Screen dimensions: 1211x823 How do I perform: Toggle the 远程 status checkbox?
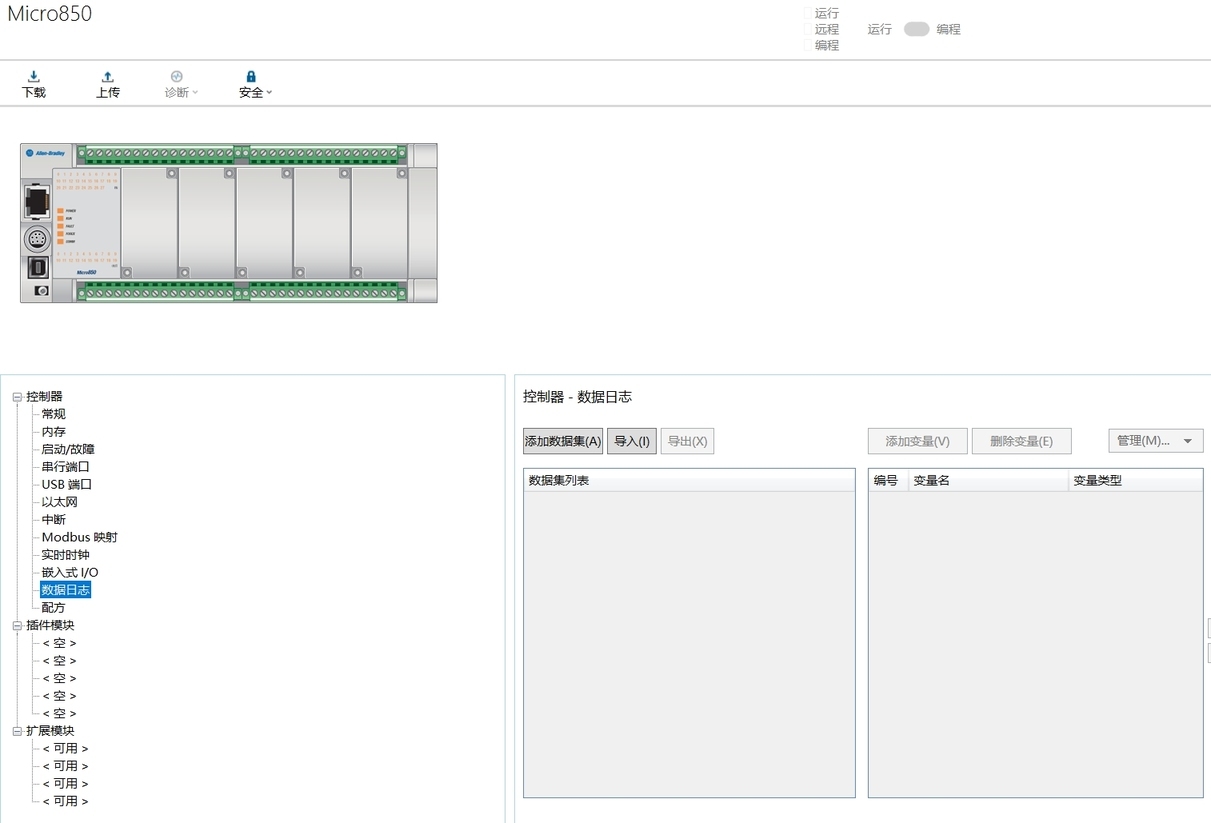click(x=808, y=29)
